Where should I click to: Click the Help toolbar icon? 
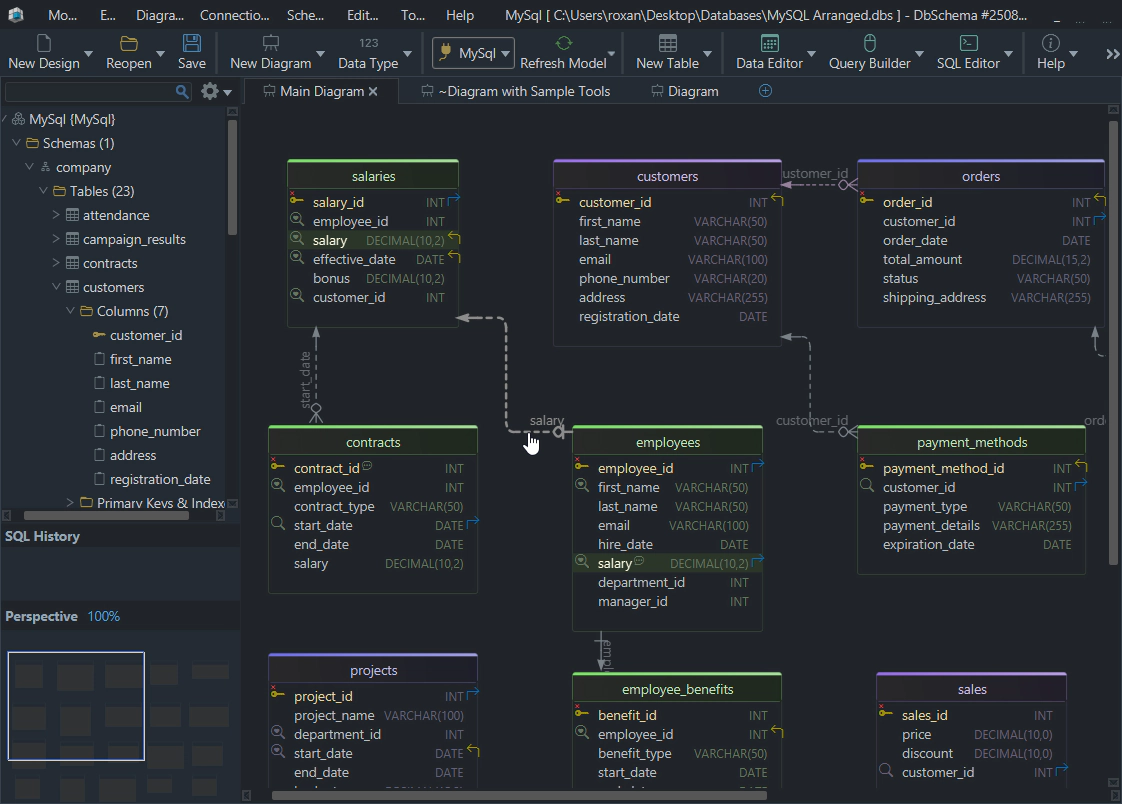pyautogui.click(x=1050, y=44)
